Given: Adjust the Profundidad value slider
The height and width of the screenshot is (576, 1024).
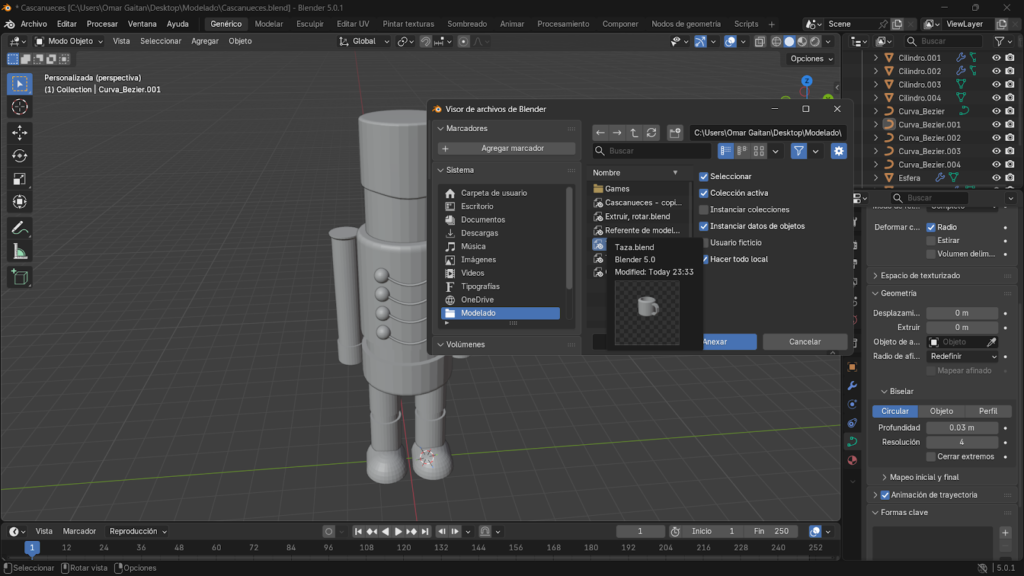Looking at the screenshot, I should coord(960,426).
